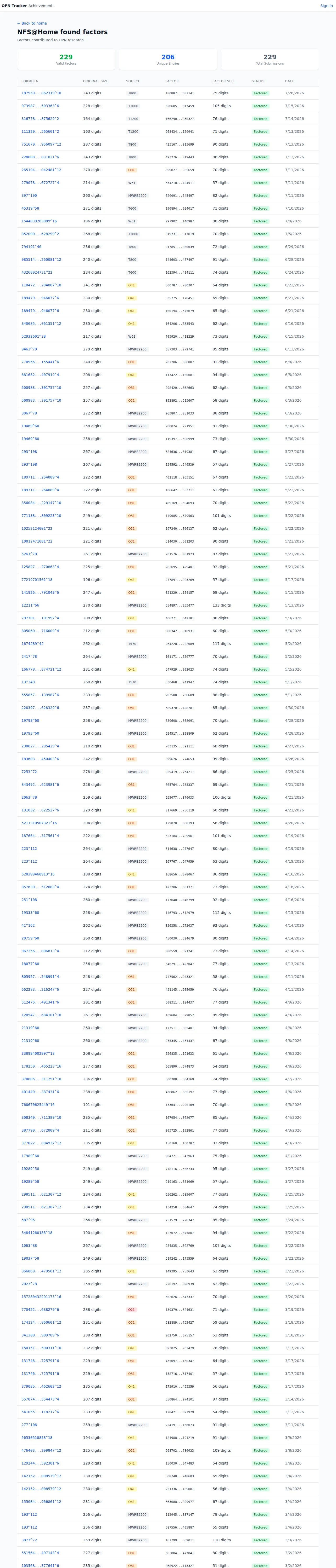Click the MWRB2200 source tag for 9463^70
Viewport: 336px width, 1568px height.
pos(137,349)
